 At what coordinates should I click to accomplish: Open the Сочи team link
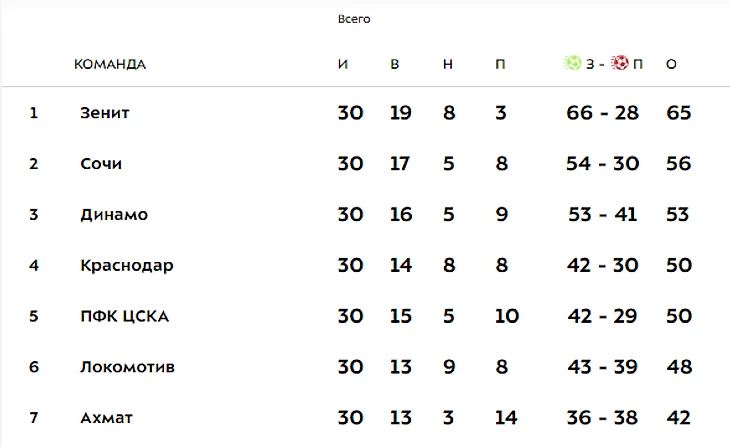pos(101,163)
